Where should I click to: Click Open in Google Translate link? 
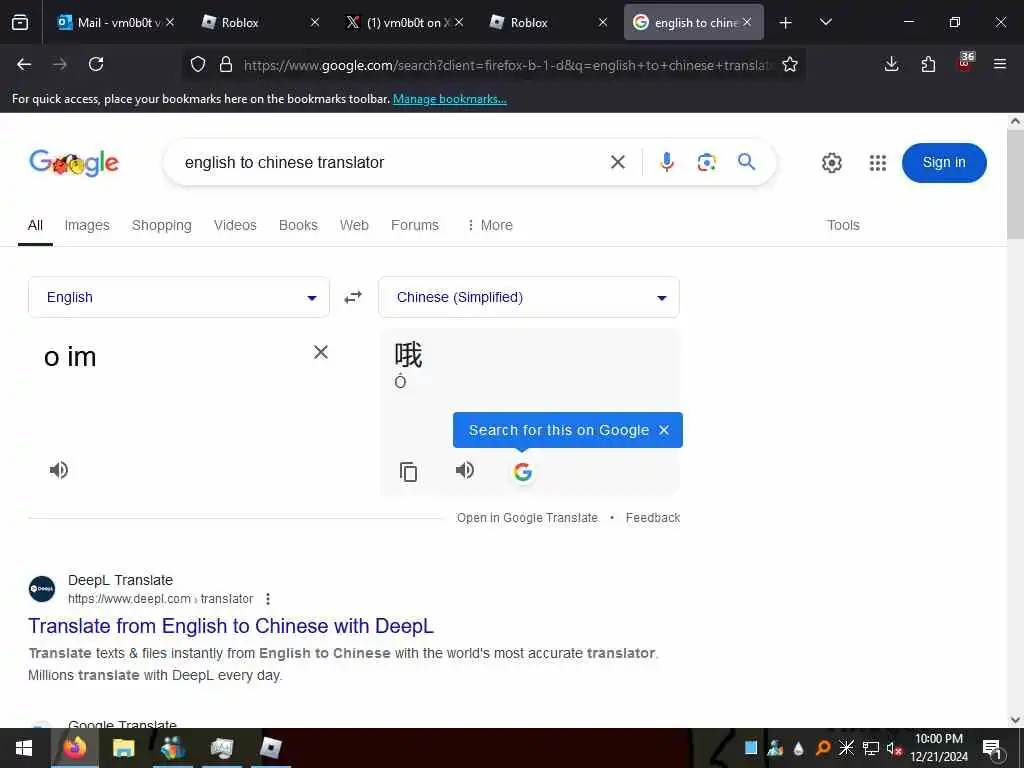pyautogui.click(x=527, y=518)
